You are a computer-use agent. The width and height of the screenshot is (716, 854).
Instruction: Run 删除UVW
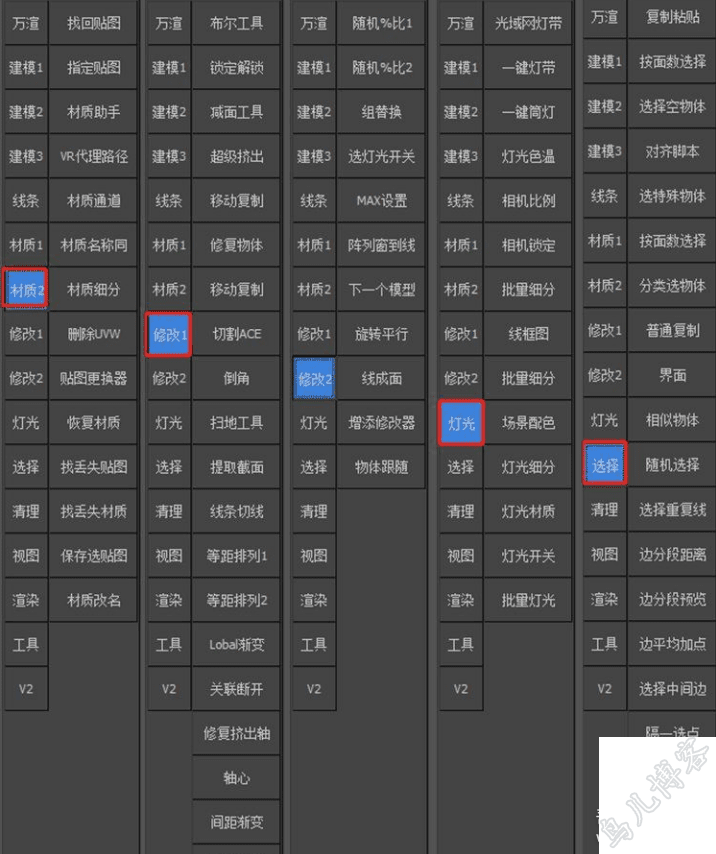tap(93, 334)
